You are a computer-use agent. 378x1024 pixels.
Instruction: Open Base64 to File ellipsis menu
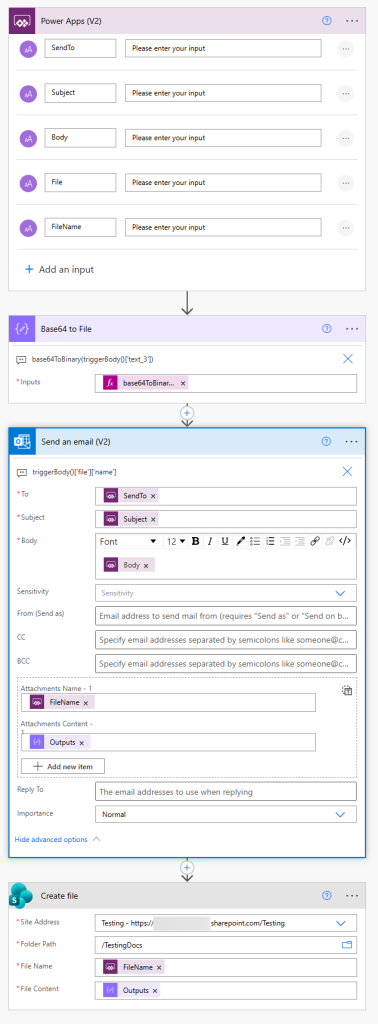click(353, 328)
